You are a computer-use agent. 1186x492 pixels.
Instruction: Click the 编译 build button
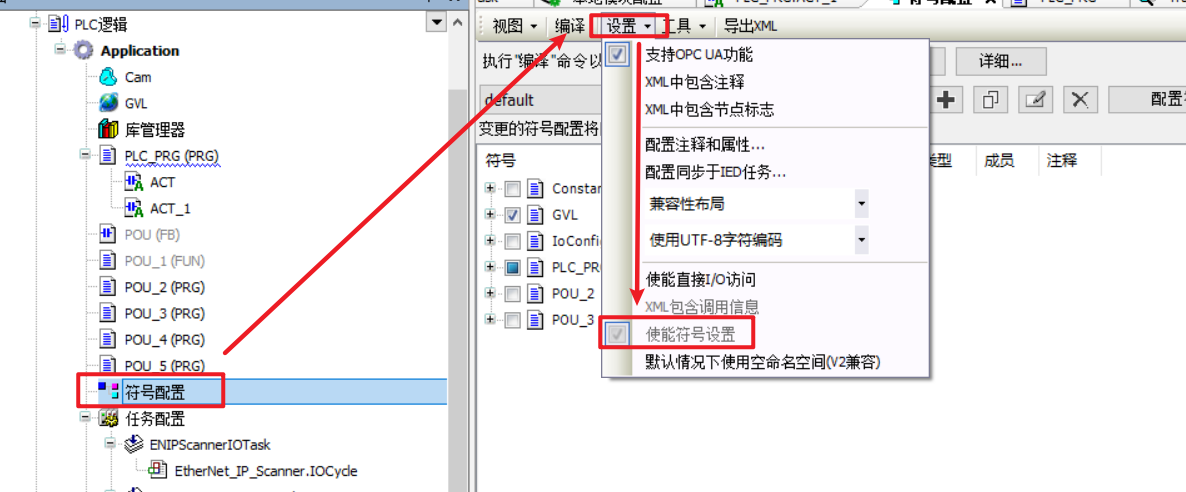pyautogui.click(x=570, y=26)
